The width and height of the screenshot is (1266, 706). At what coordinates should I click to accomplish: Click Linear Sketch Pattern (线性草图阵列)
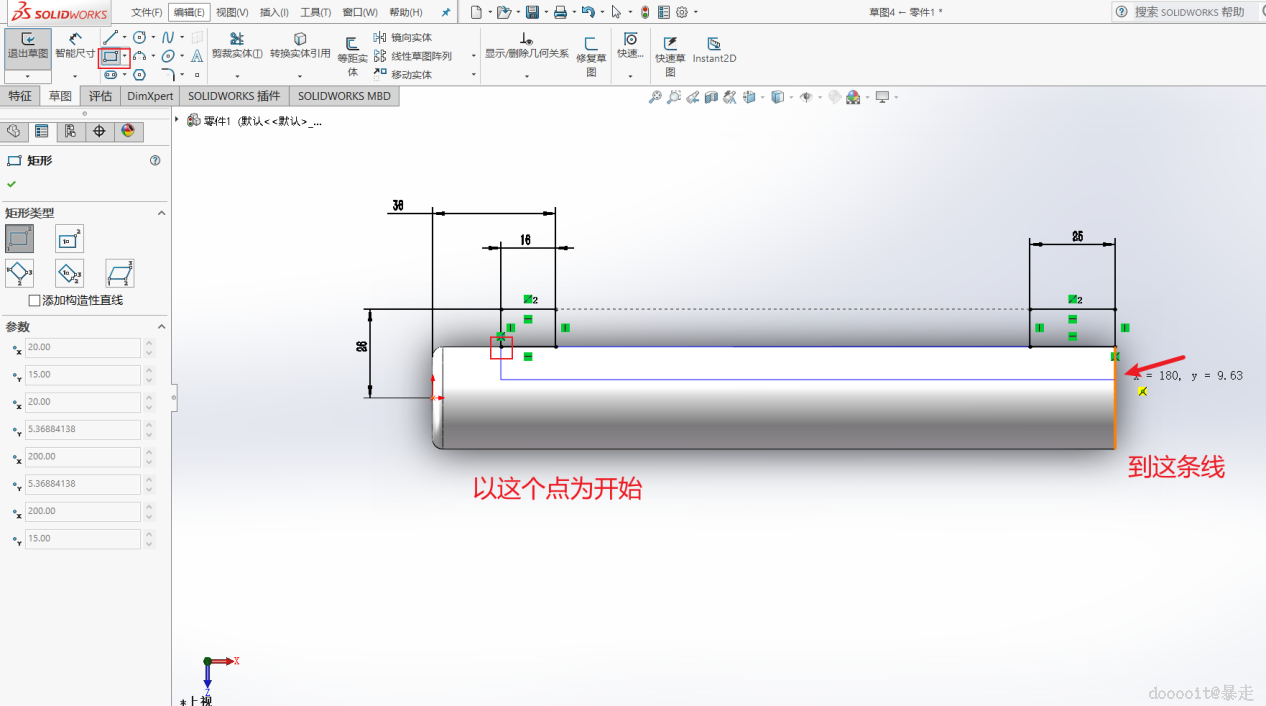click(413, 57)
